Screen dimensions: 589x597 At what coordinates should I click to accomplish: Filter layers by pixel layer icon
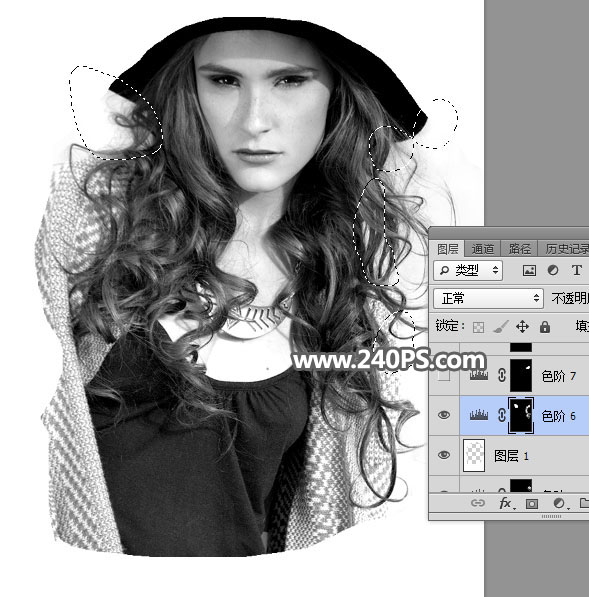point(529,270)
